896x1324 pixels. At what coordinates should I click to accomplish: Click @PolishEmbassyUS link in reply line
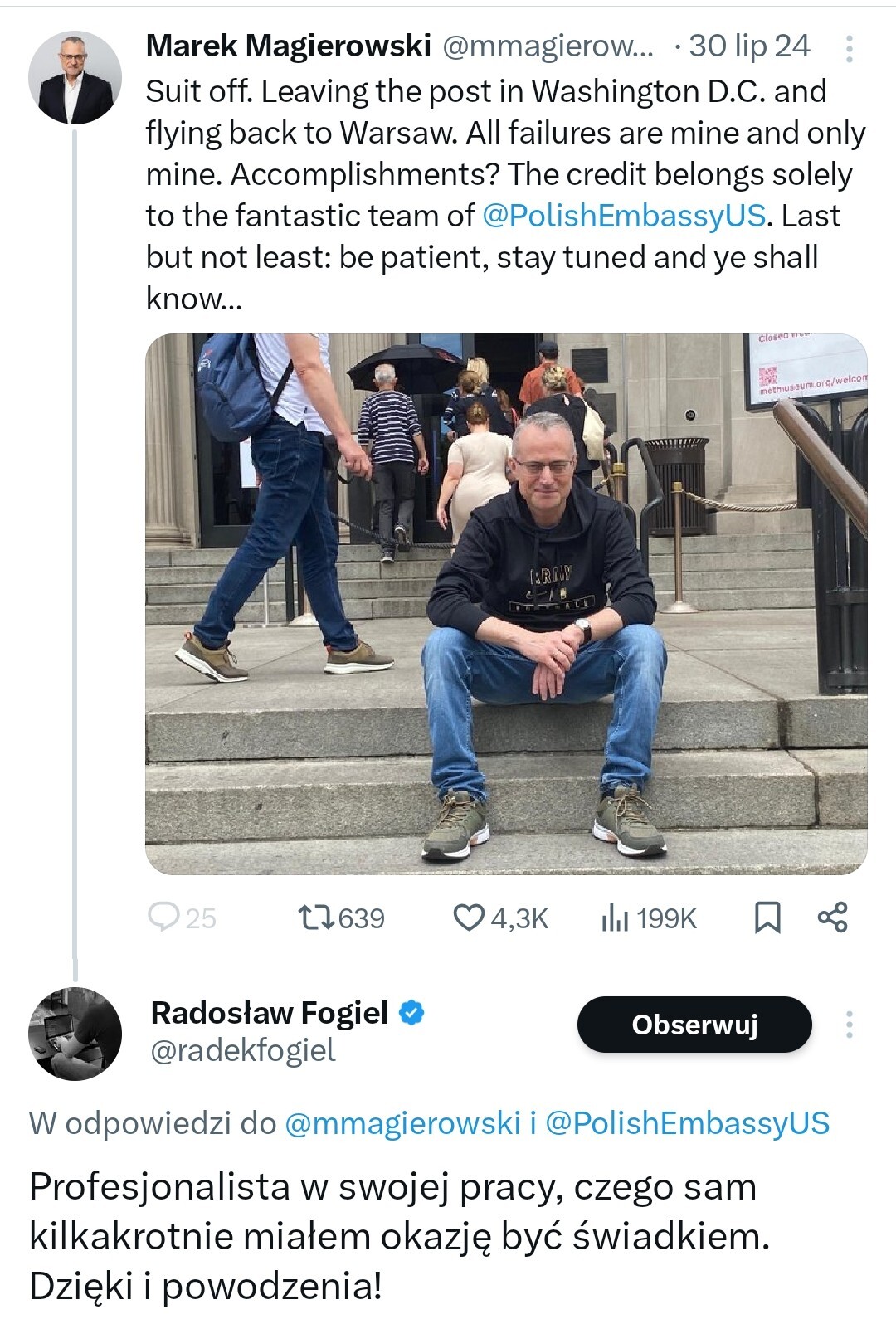pos(688,1123)
